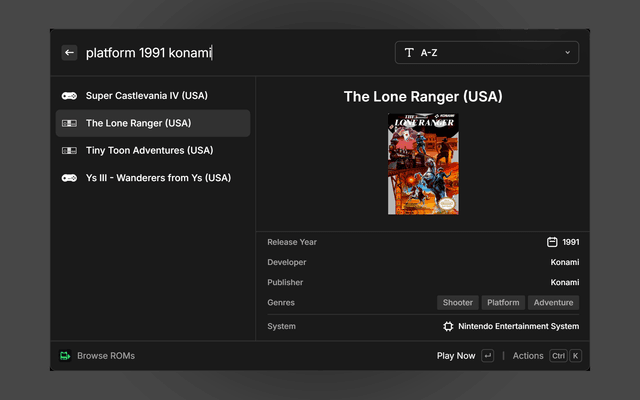Click the green Browse ROMs icon
Image resolution: width=640 pixels, height=400 pixels.
click(x=65, y=356)
